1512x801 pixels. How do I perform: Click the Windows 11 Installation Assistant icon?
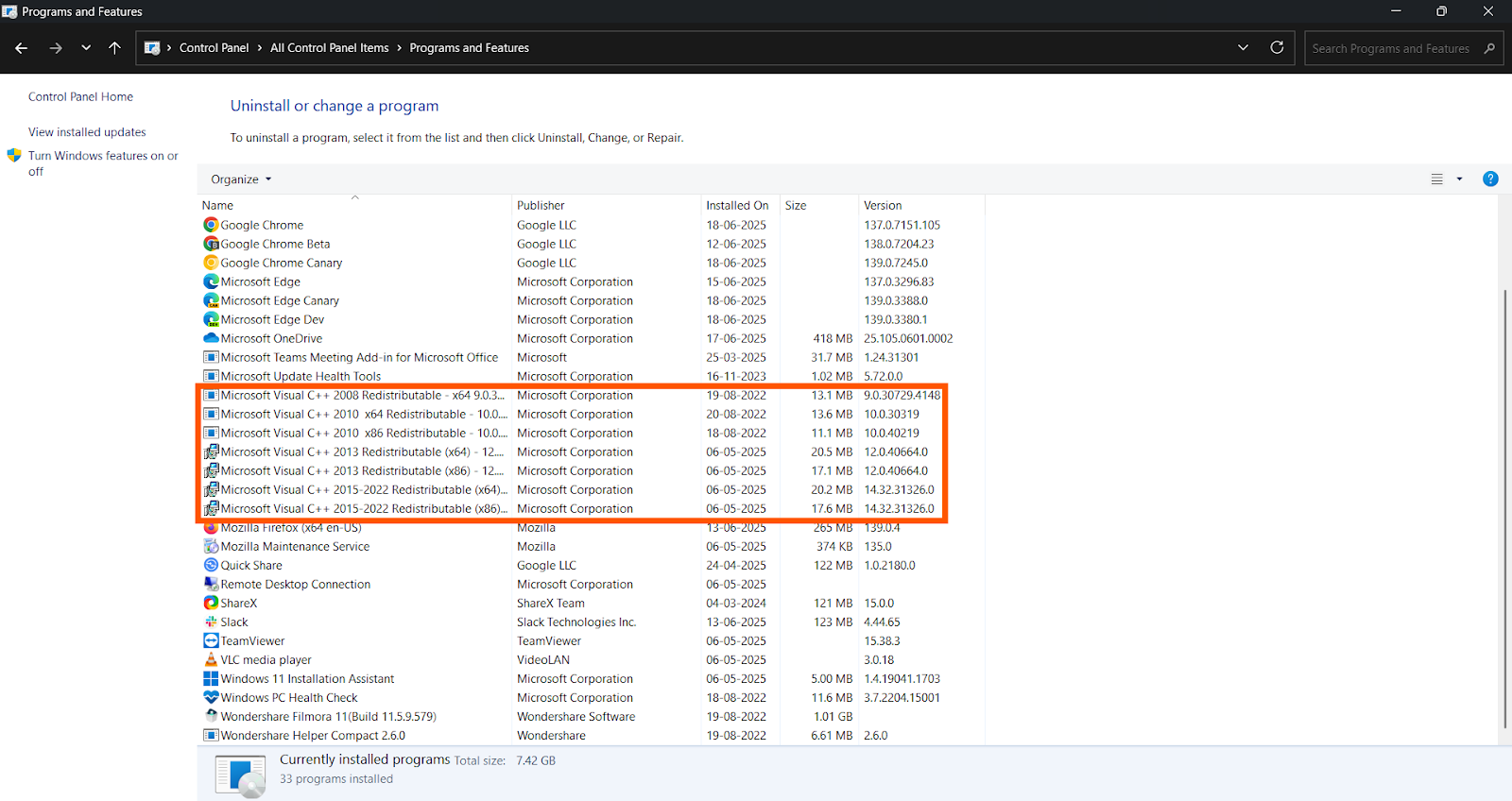[211, 678]
